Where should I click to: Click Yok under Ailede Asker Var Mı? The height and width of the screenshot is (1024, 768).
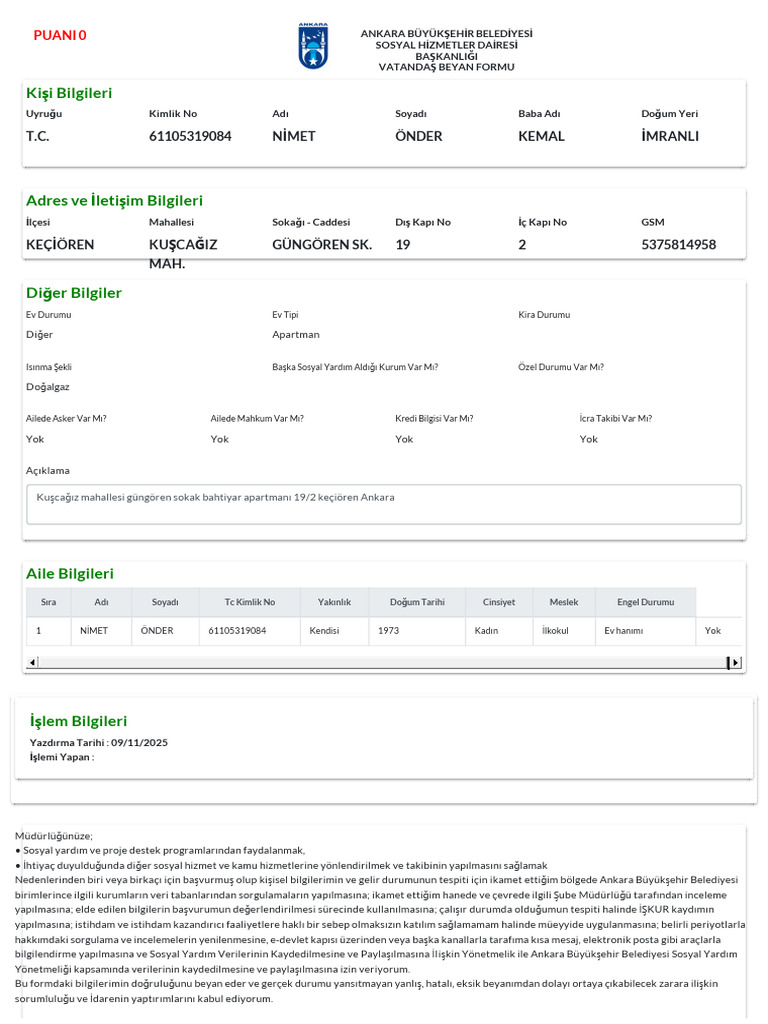(35, 439)
